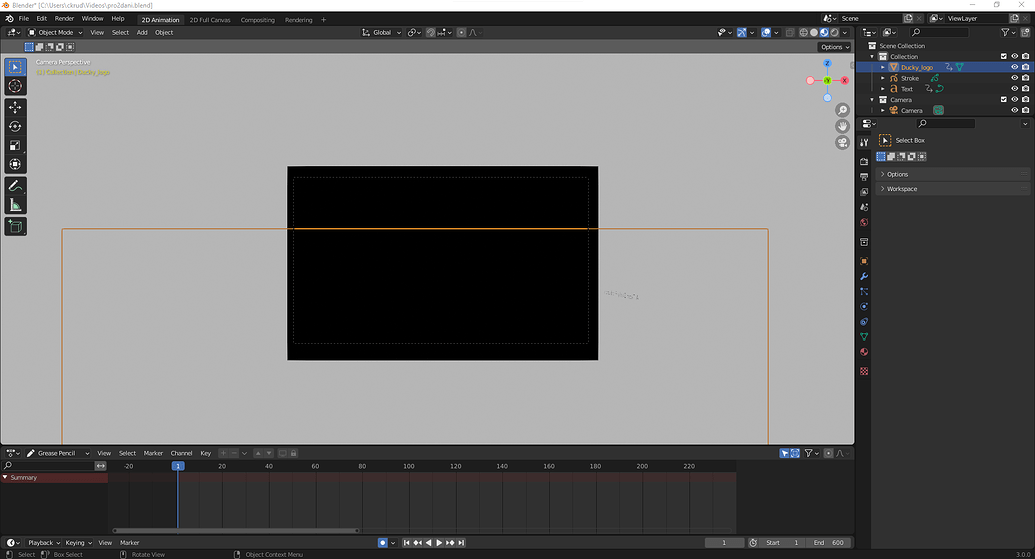The image size is (1035, 559).
Task: Click the zoom viewport gizmo button
Action: point(842,110)
